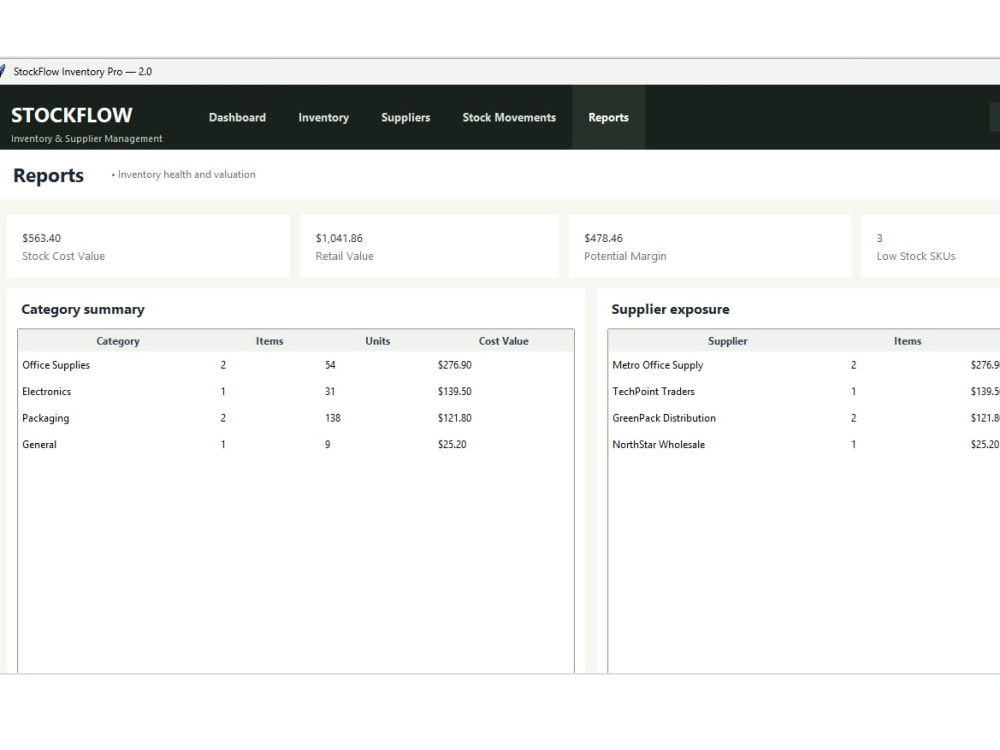1000x750 pixels.
Task: Click the $1,041.86 Retail Value figure
Action: coord(339,239)
